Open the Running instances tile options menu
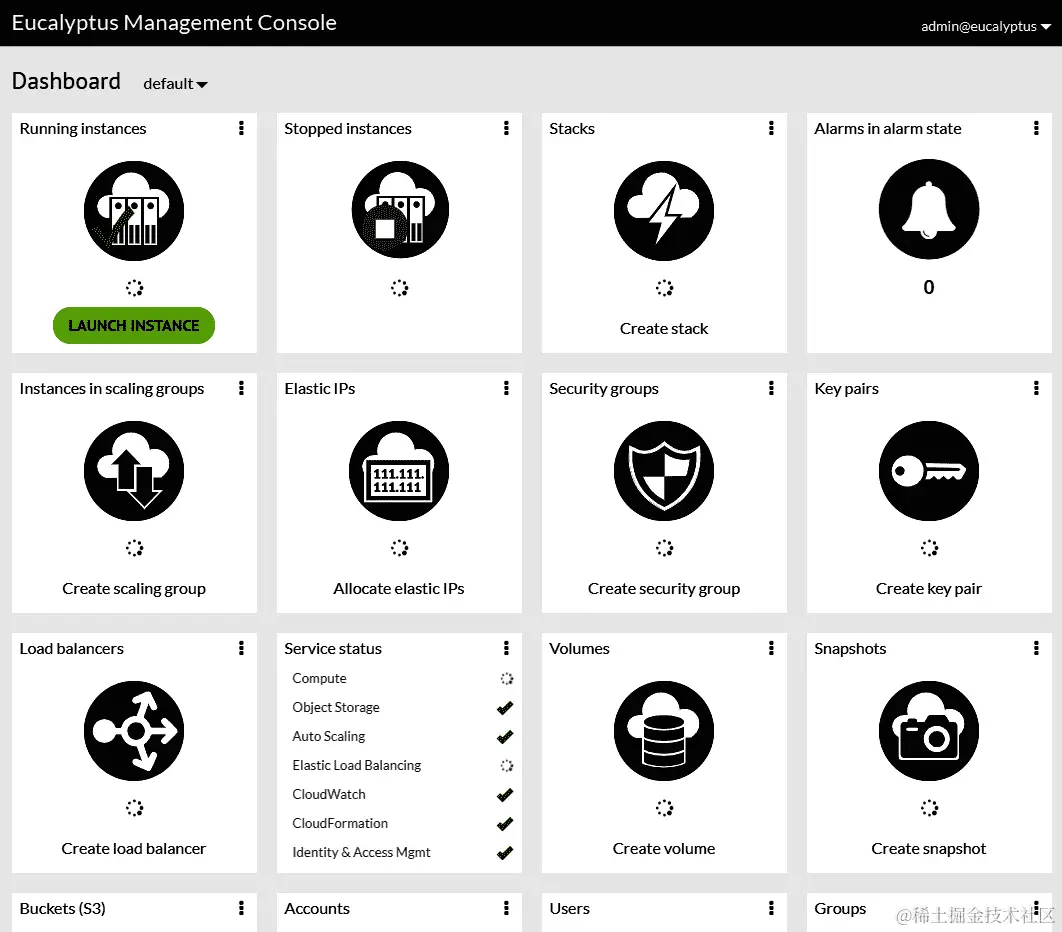1062x932 pixels. click(241, 128)
